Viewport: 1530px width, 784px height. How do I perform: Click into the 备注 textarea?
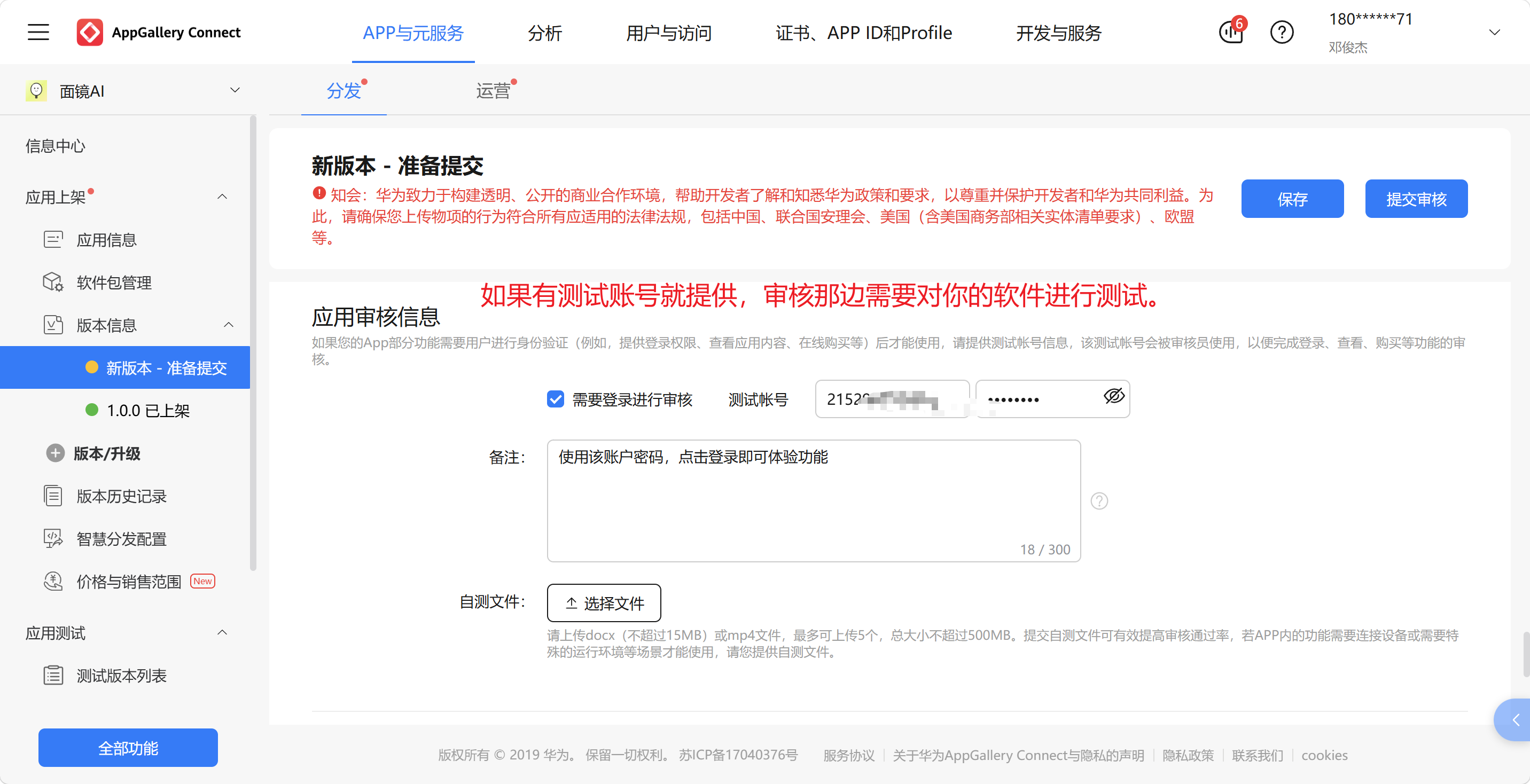[x=814, y=501]
